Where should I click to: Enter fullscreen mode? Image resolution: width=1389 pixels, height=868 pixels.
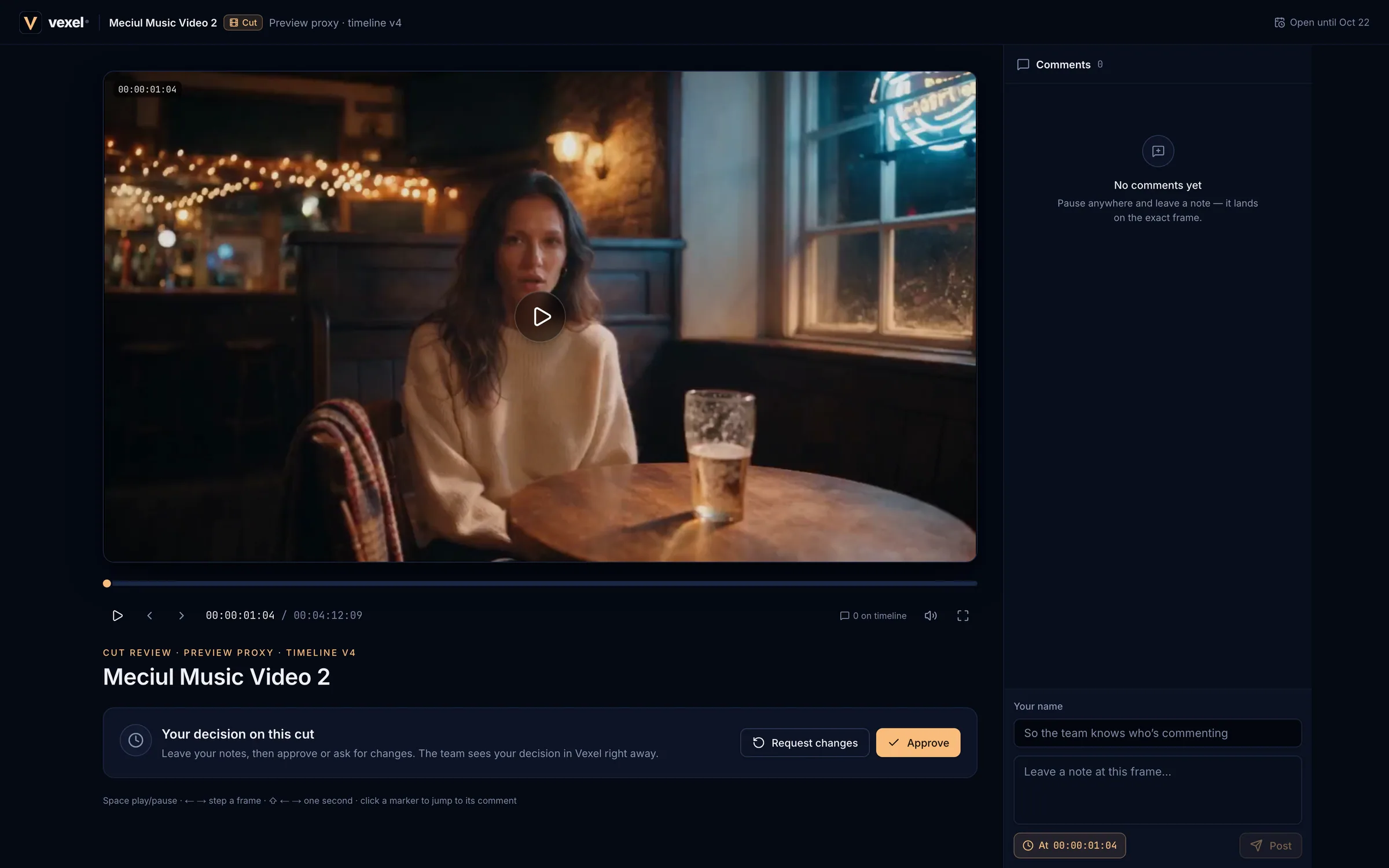point(962,615)
